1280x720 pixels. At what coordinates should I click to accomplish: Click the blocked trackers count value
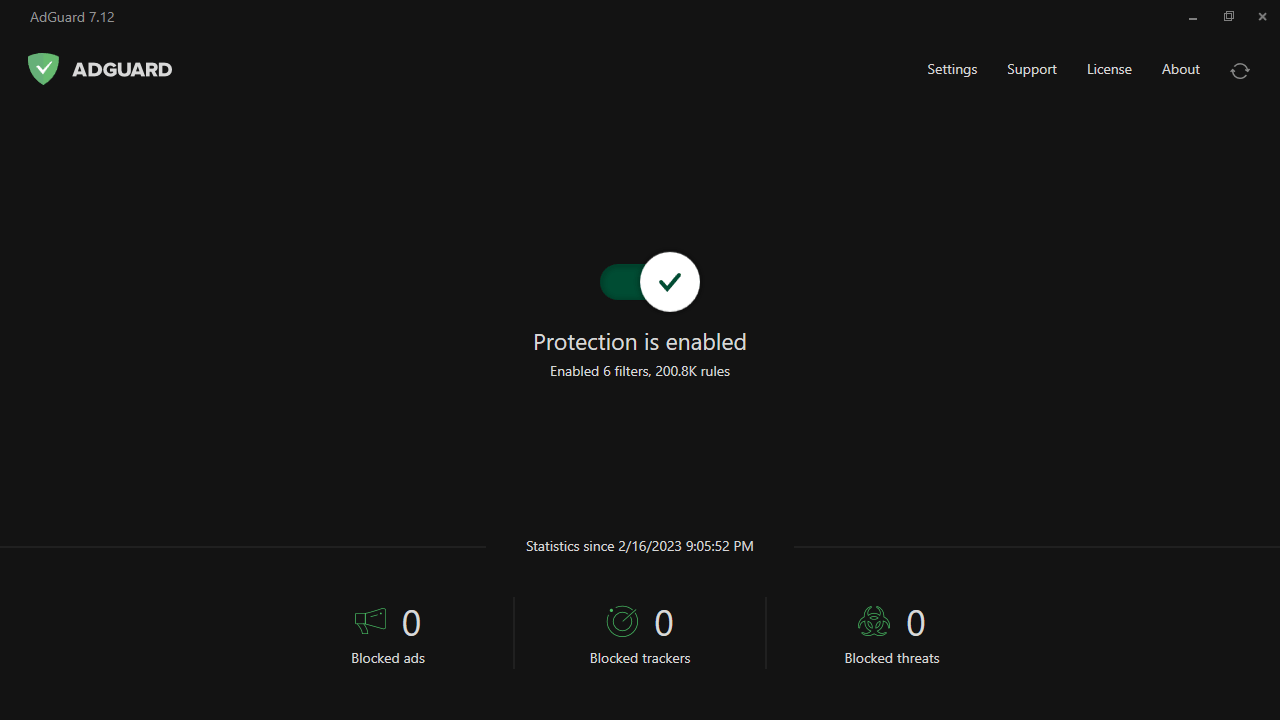pyautogui.click(x=664, y=623)
